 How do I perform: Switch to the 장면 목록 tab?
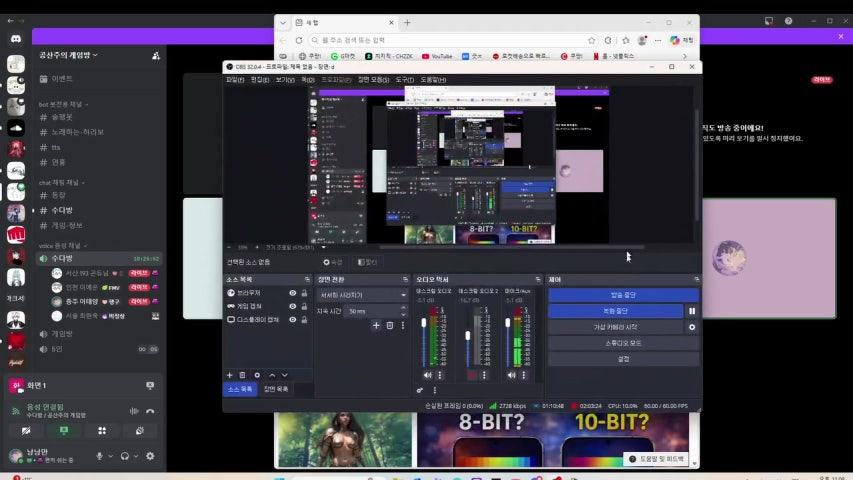coord(275,389)
